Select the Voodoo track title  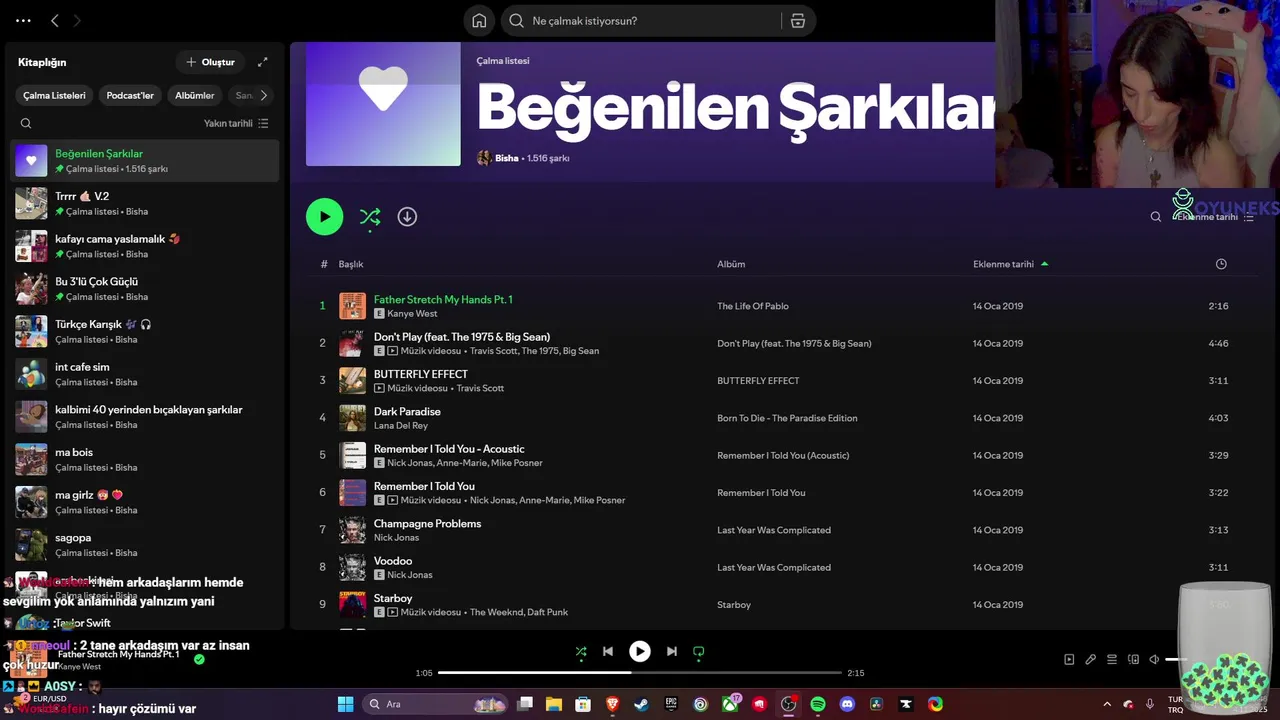[x=393, y=561]
